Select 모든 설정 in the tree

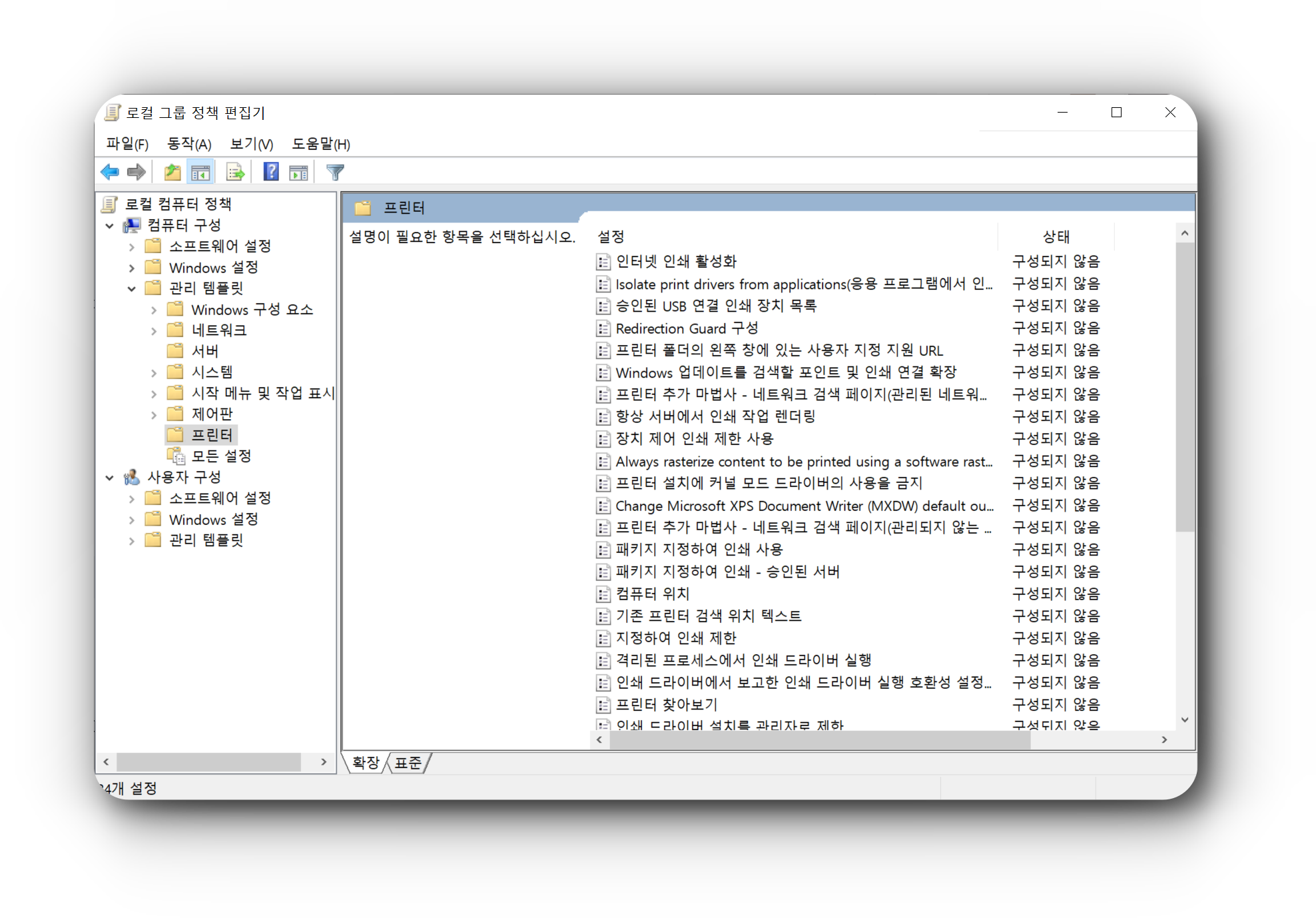pos(220,456)
